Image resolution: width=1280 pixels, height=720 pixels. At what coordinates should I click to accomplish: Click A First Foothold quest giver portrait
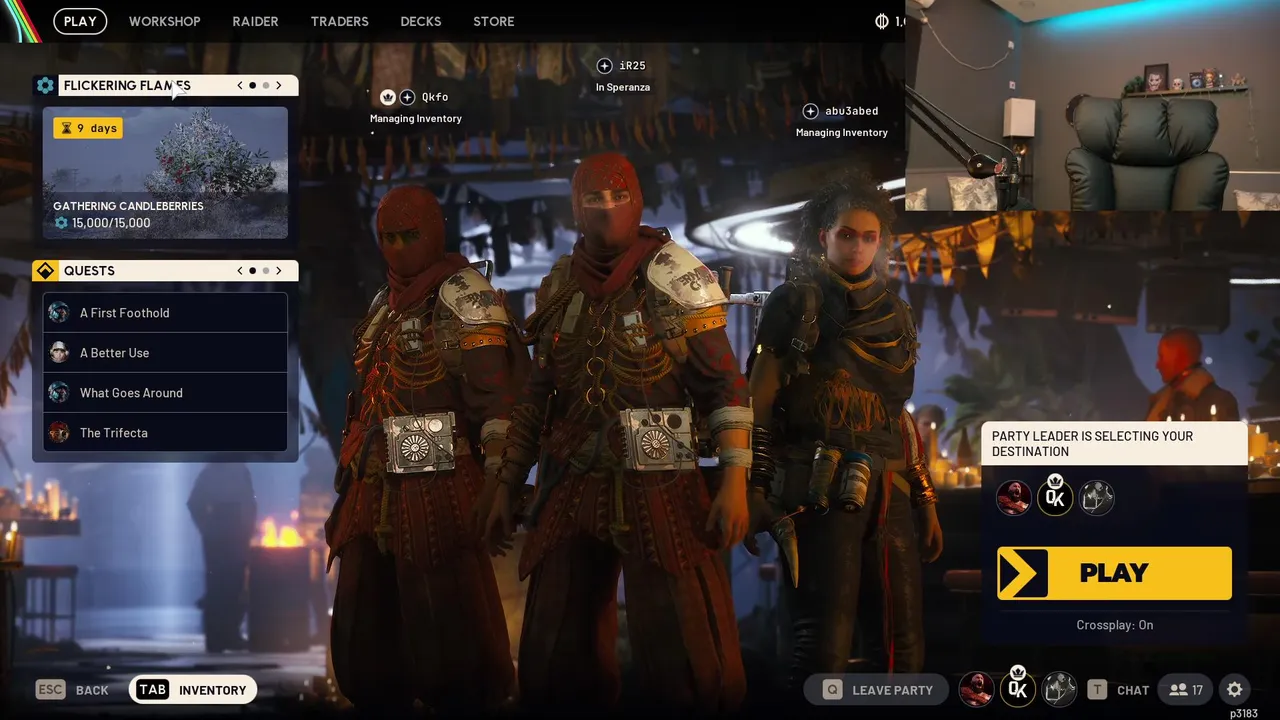pyautogui.click(x=59, y=313)
